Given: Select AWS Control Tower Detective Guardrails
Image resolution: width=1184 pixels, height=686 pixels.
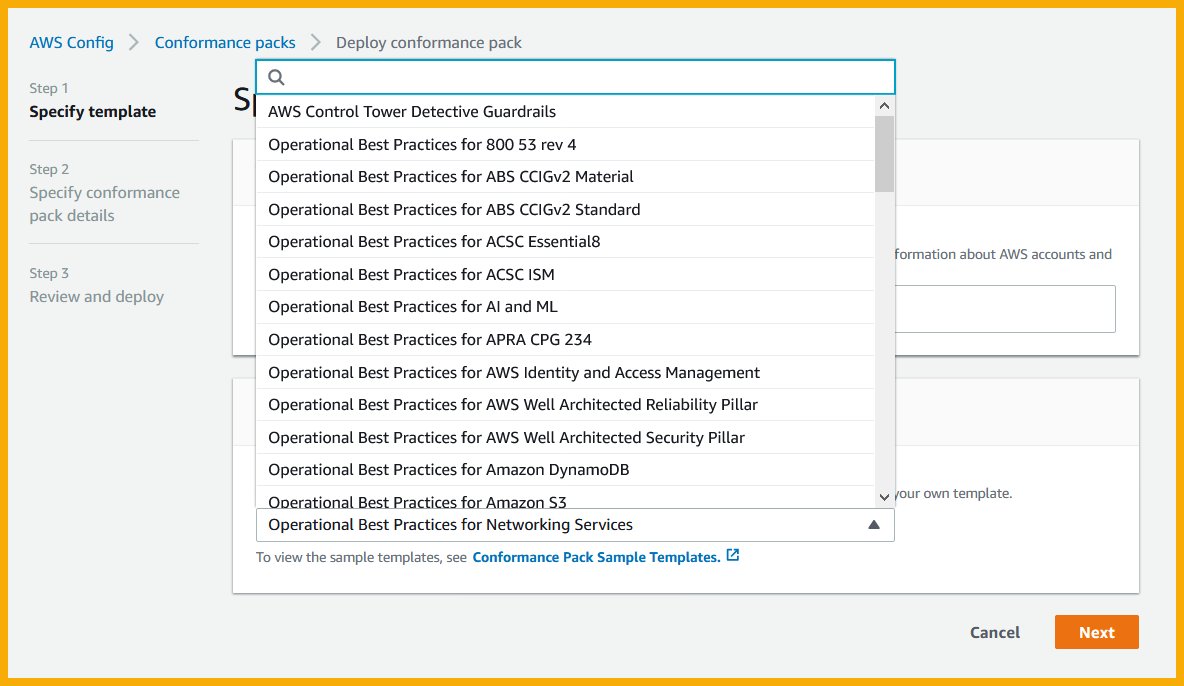Looking at the screenshot, I should 565,112.
